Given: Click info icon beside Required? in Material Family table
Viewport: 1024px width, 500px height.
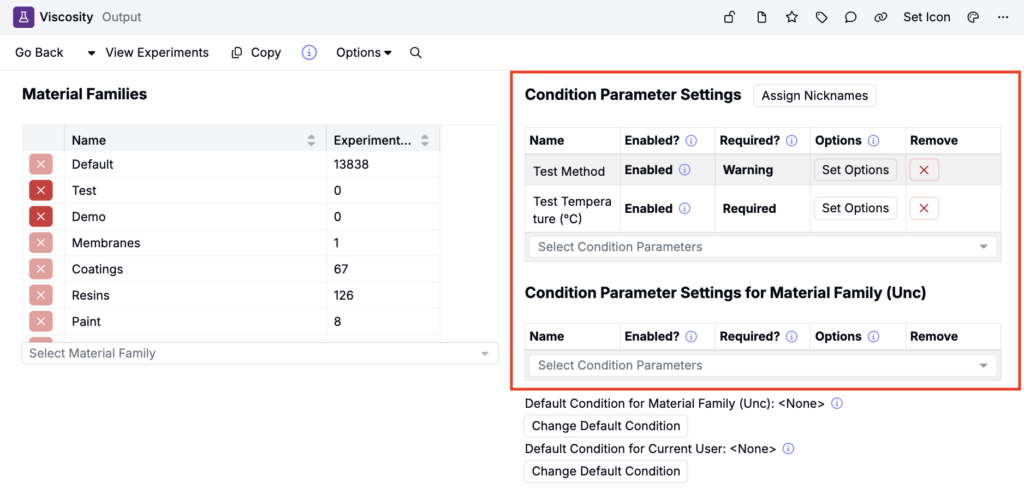Looking at the screenshot, I should tap(792, 336).
